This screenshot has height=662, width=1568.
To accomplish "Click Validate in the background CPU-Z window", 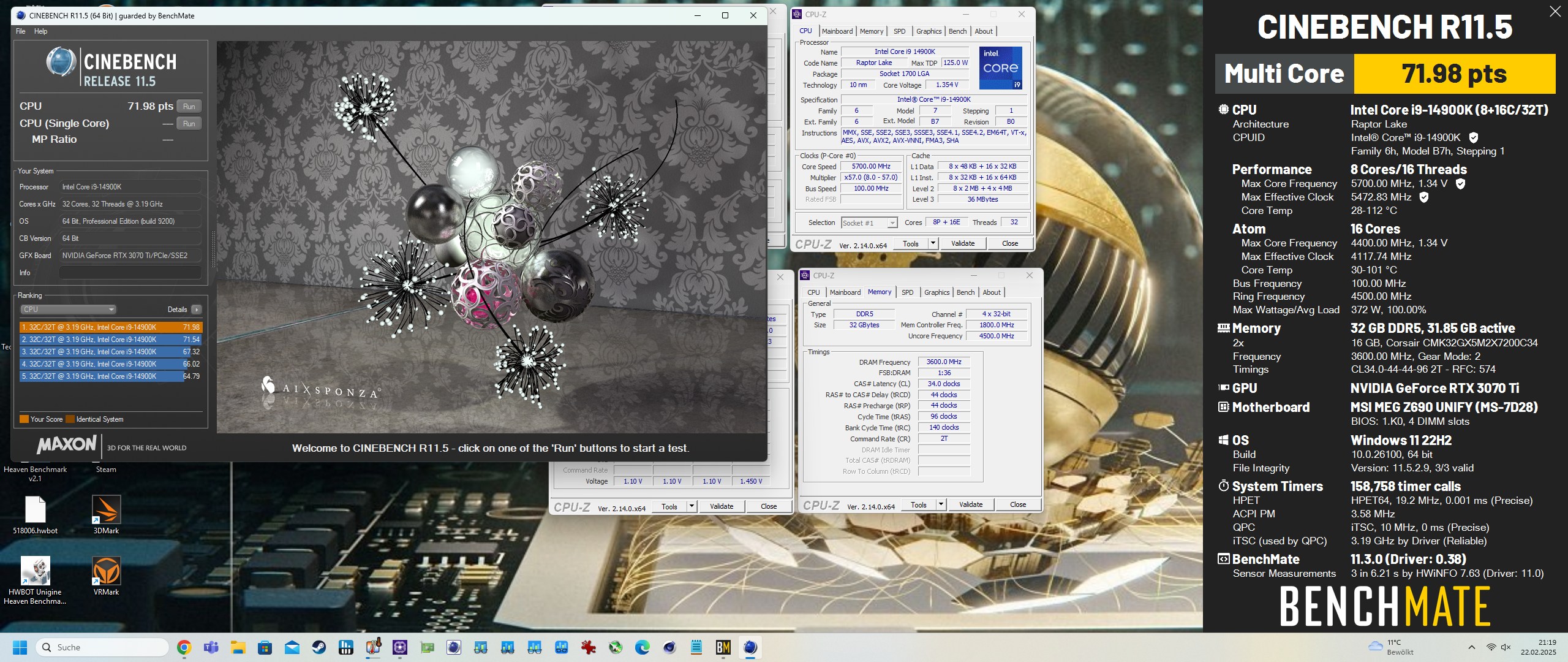I will (x=722, y=506).
